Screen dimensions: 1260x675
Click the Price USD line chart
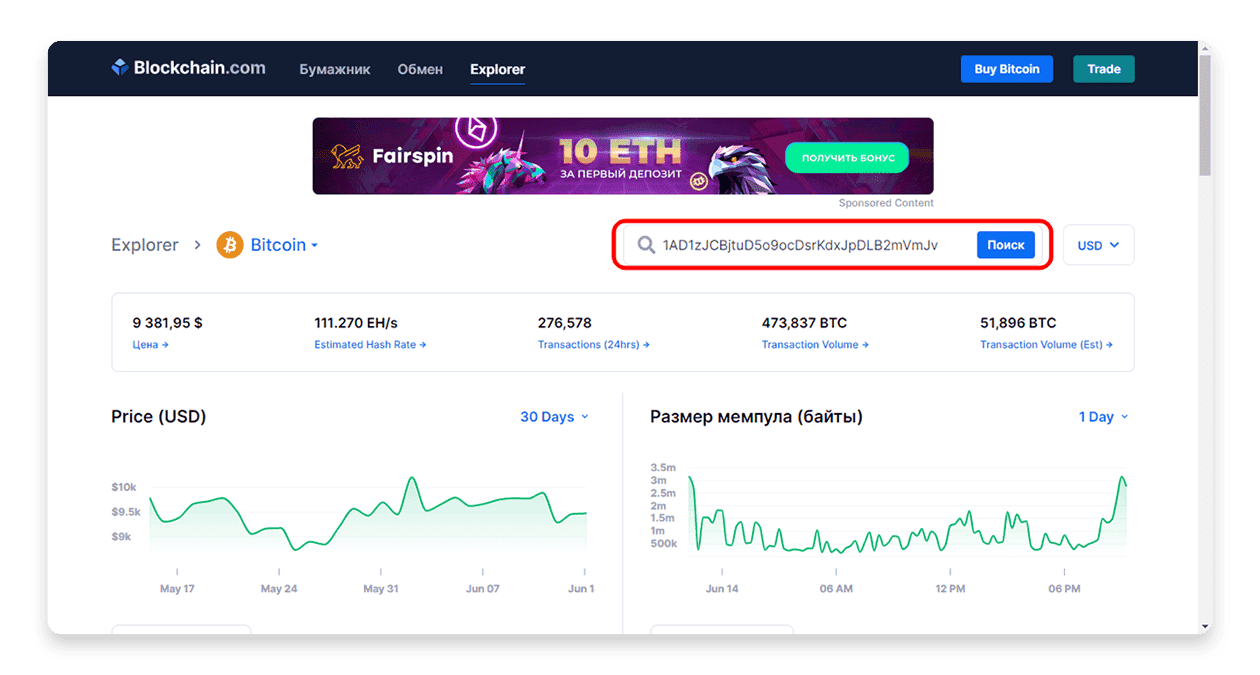pyautogui.click(x=368, y=515)
